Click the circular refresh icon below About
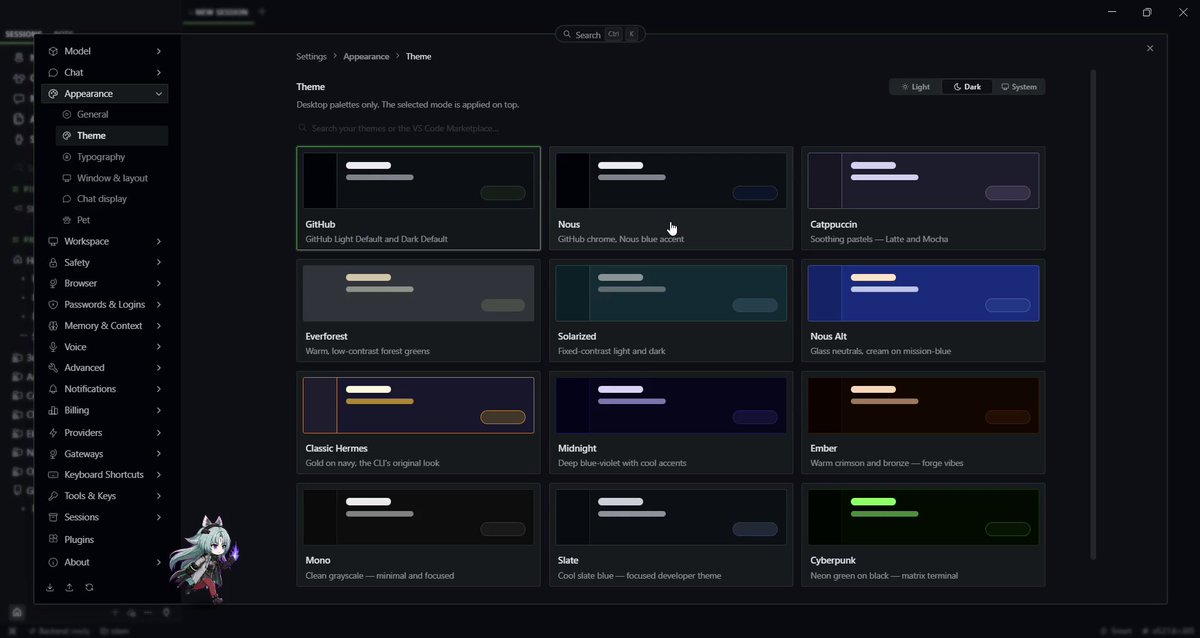This screenshot has height=638, width=1200. pyautogui.click(x=89, y=588)
